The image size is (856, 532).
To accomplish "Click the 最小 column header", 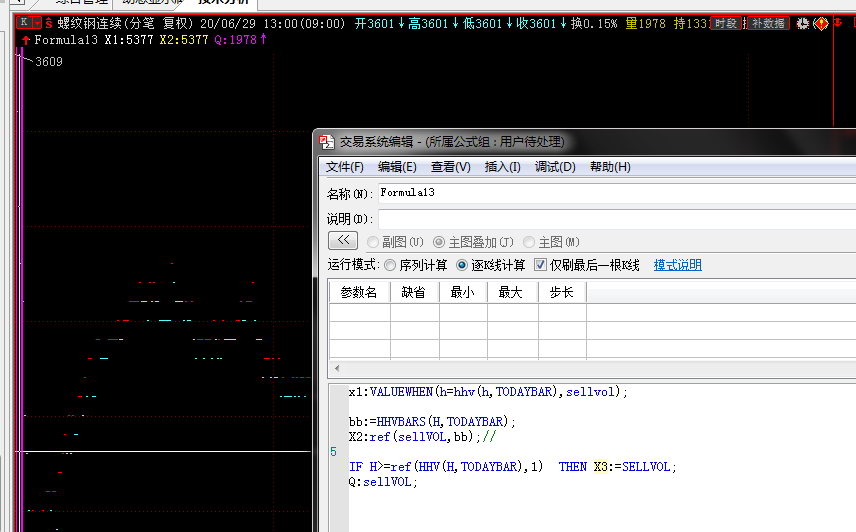I will [x=463, y=292].
